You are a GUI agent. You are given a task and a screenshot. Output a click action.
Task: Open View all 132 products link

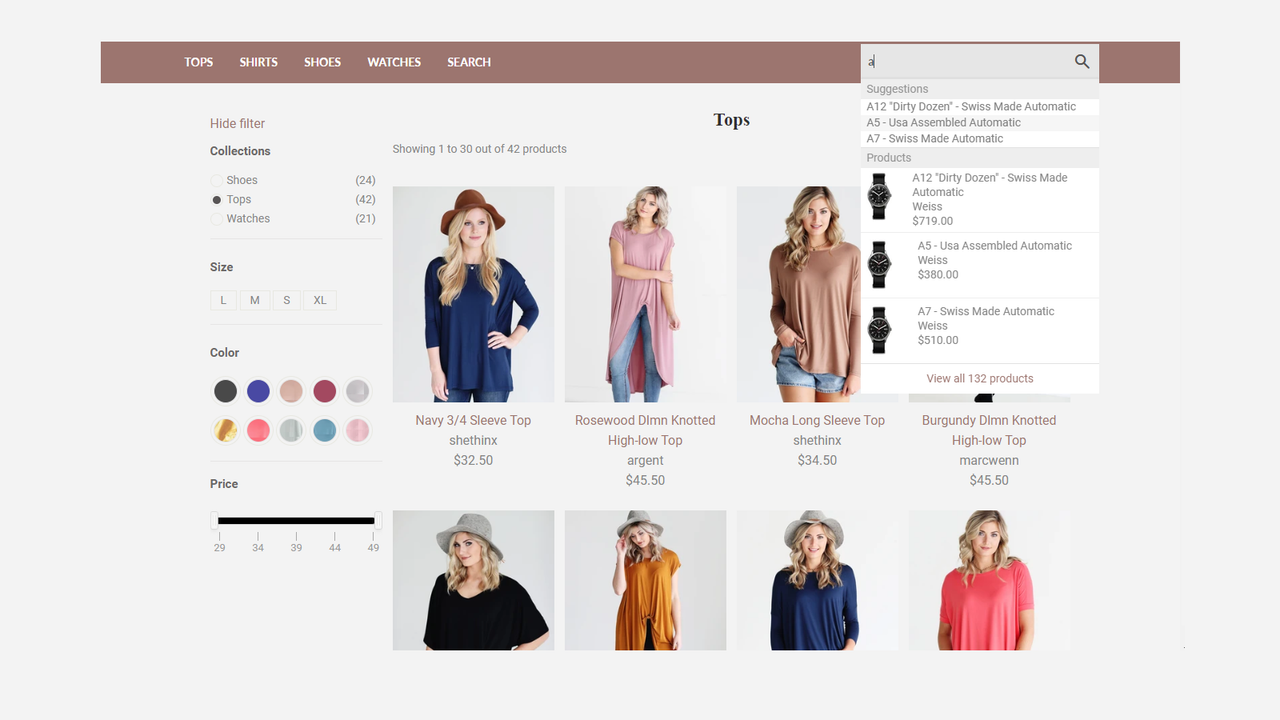pos(980,379)
